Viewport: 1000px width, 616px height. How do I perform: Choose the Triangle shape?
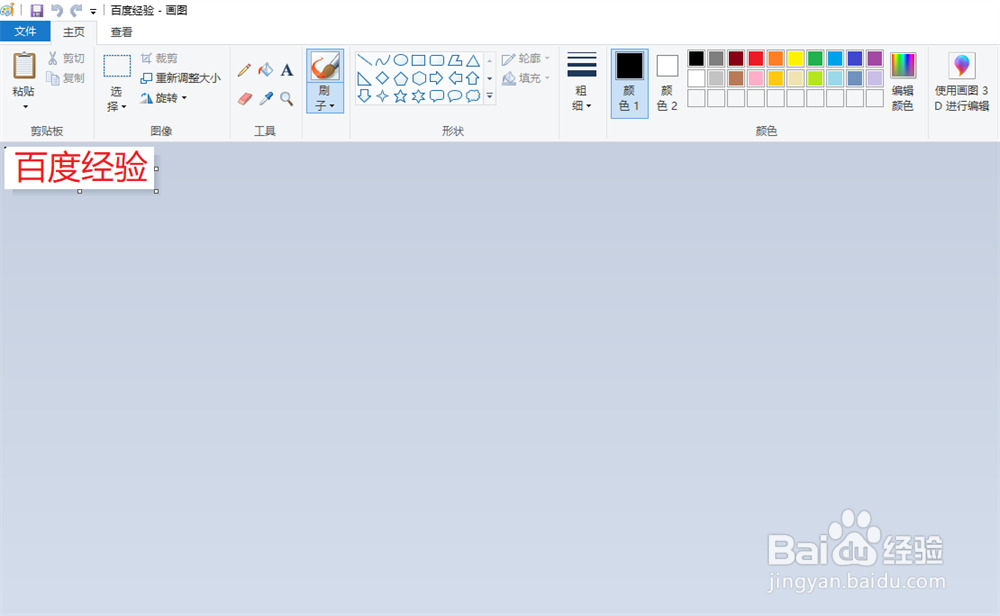click(x=473, y=61)
